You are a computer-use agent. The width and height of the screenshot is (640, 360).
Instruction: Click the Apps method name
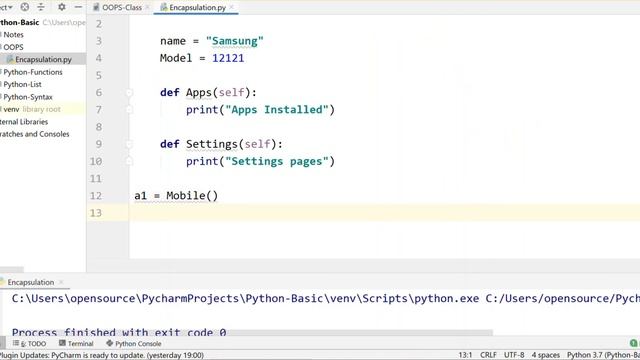[x=199, y=93]
